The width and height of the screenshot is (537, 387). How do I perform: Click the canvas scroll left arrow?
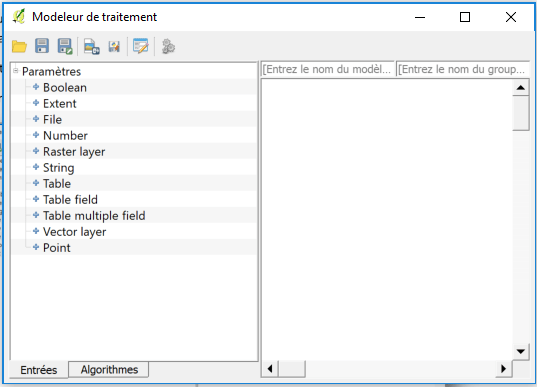pyautogui.click(x=270, y=369)
